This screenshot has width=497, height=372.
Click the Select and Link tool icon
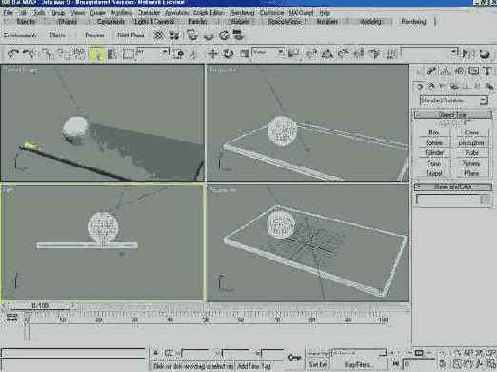(46, 53)
